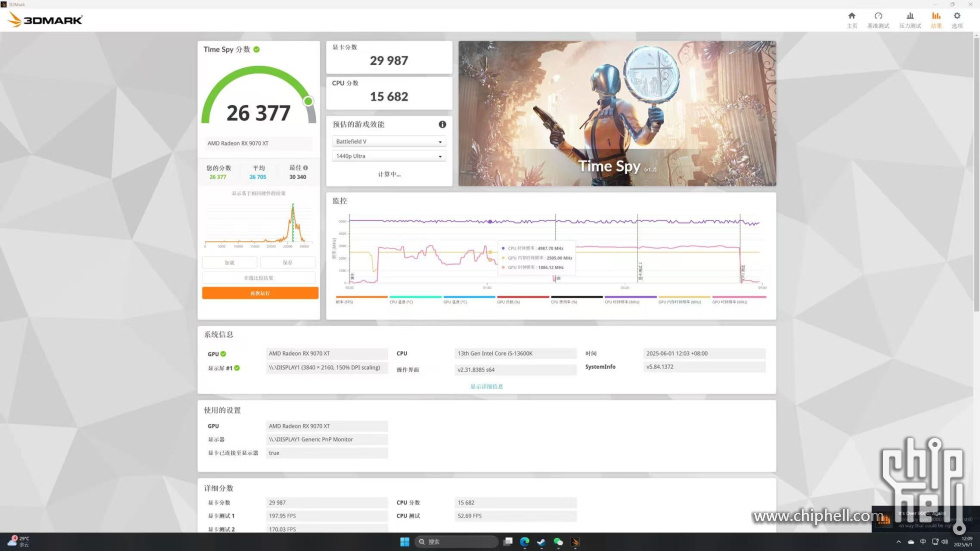
Task: Click green checkmark beside Time Spy score title
Action: [257, 49]
